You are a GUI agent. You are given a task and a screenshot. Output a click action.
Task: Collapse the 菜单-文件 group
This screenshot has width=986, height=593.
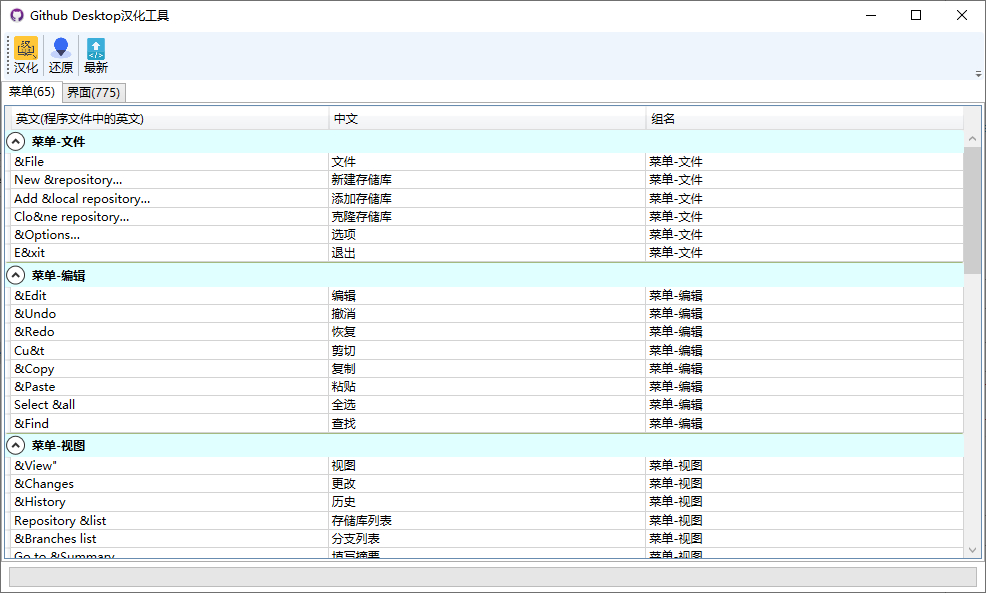click(16, 141)
